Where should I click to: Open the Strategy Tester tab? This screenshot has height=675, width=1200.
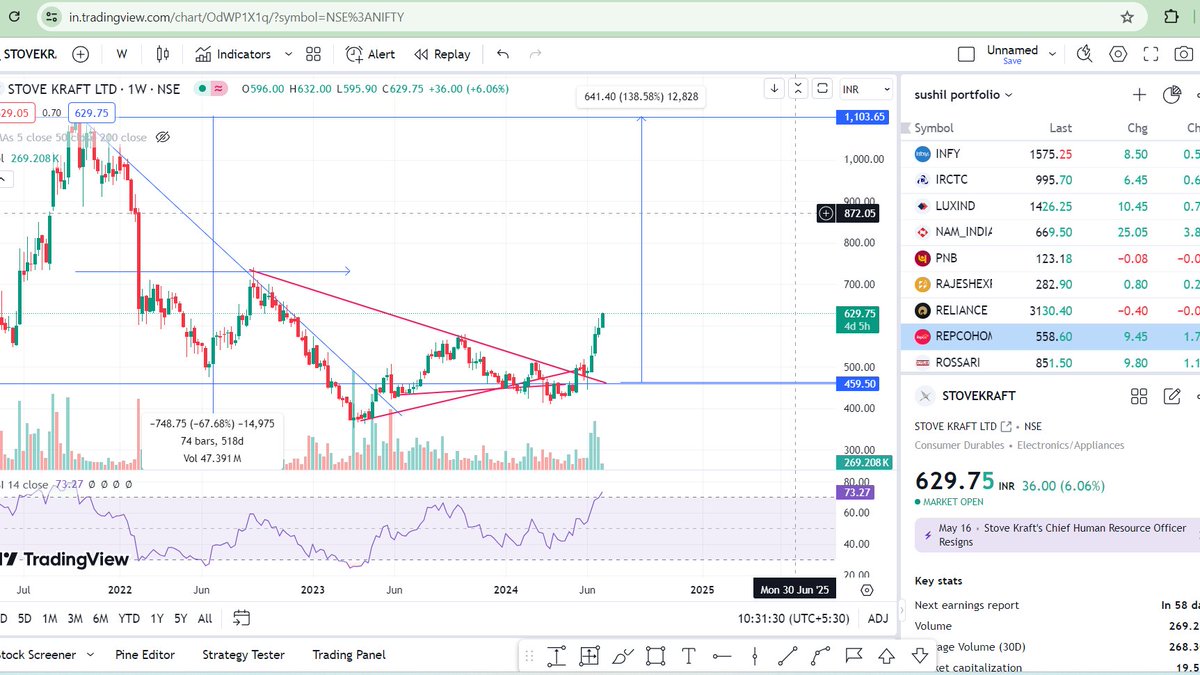243,655
